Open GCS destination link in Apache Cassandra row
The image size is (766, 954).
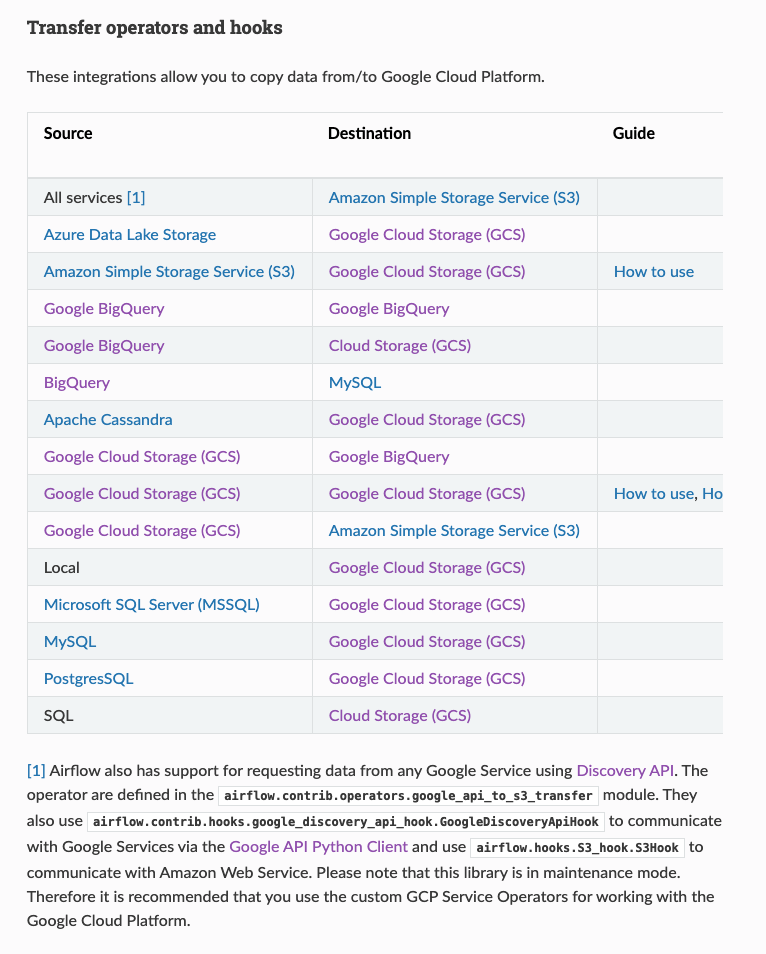427,420
